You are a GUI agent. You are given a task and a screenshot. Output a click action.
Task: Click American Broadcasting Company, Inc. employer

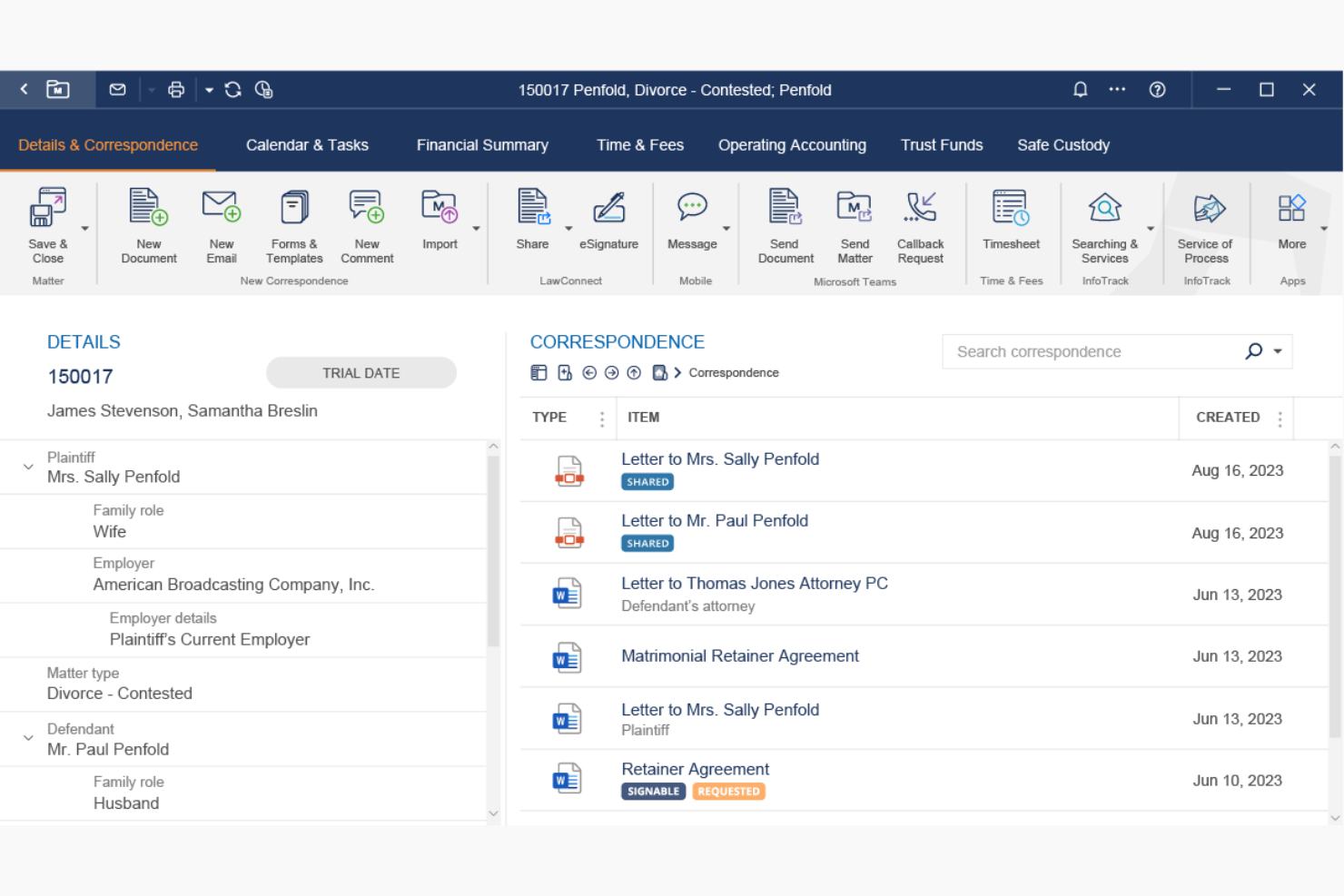233,586
